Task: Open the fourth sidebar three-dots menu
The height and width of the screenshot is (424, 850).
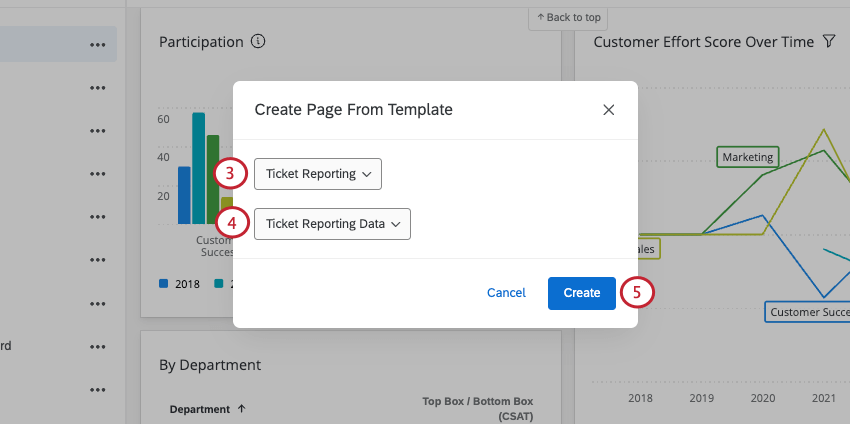Action: coord(97,174)
